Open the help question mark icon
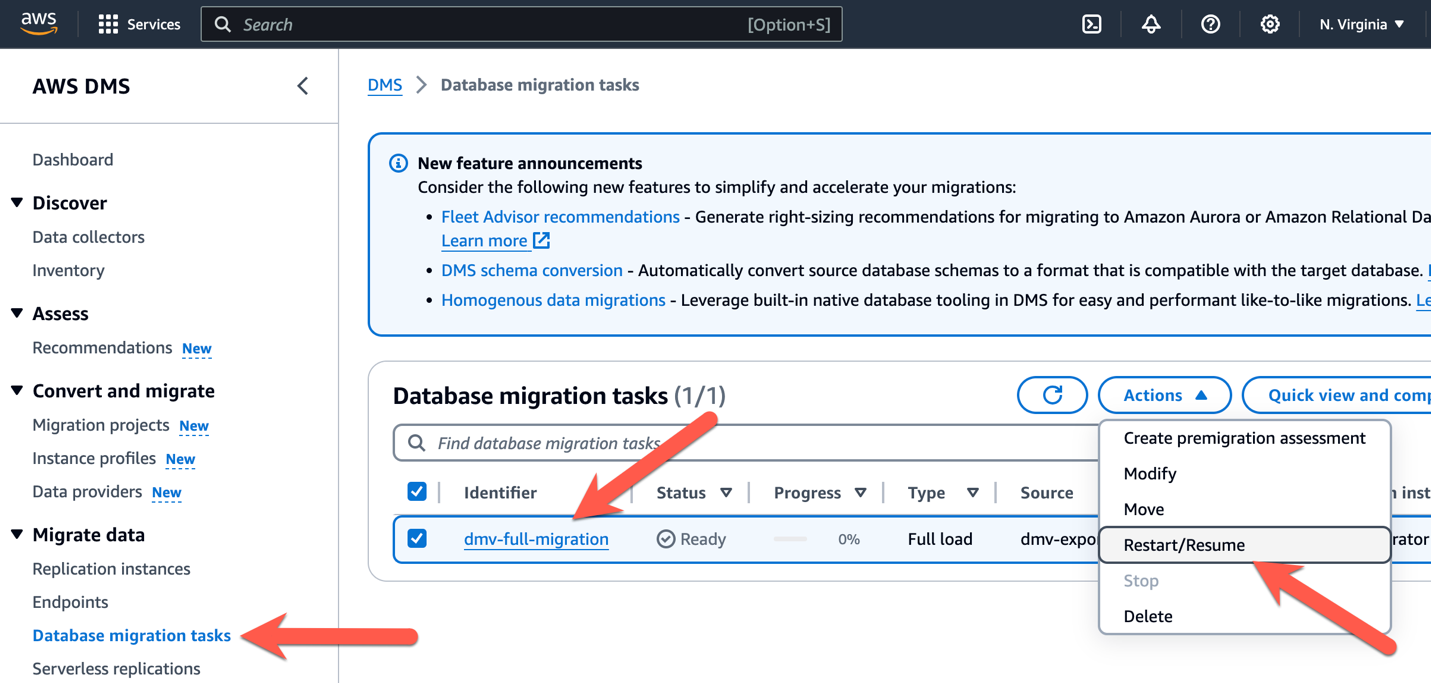 tap(1210, 24)
